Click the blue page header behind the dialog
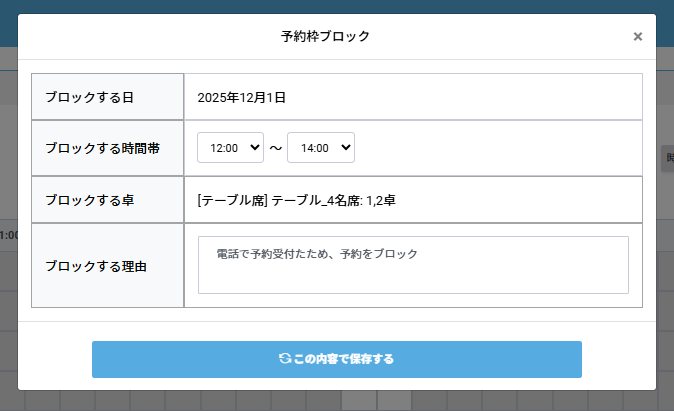The height and width of the screenshot is (411, 674). (337, 6)
